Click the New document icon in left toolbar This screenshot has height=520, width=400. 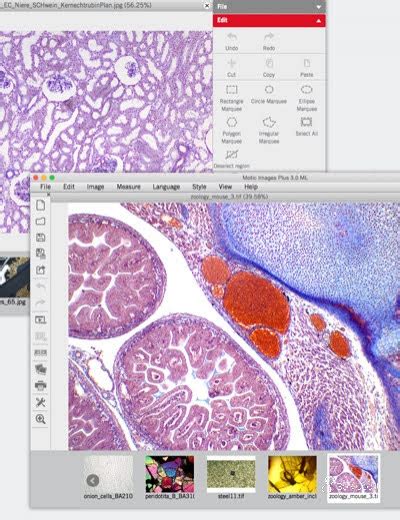[40, 205]
